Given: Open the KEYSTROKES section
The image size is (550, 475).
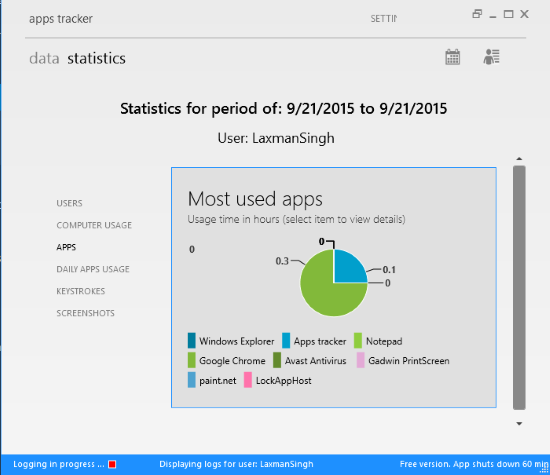Looking at the screenshot, I should point(81,291).
